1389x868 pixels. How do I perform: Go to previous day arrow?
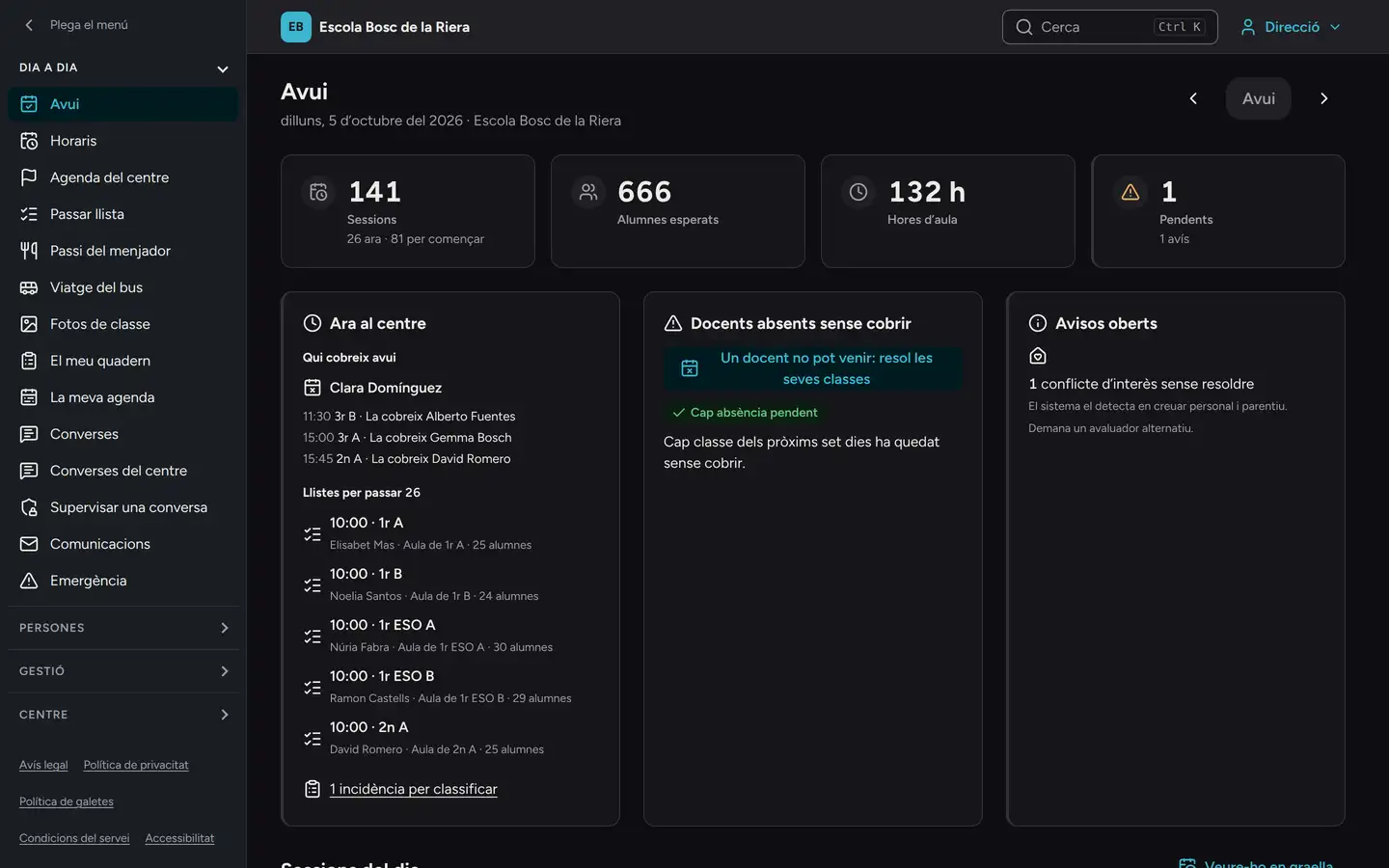pyautogui.click(x=1193, y=98)
